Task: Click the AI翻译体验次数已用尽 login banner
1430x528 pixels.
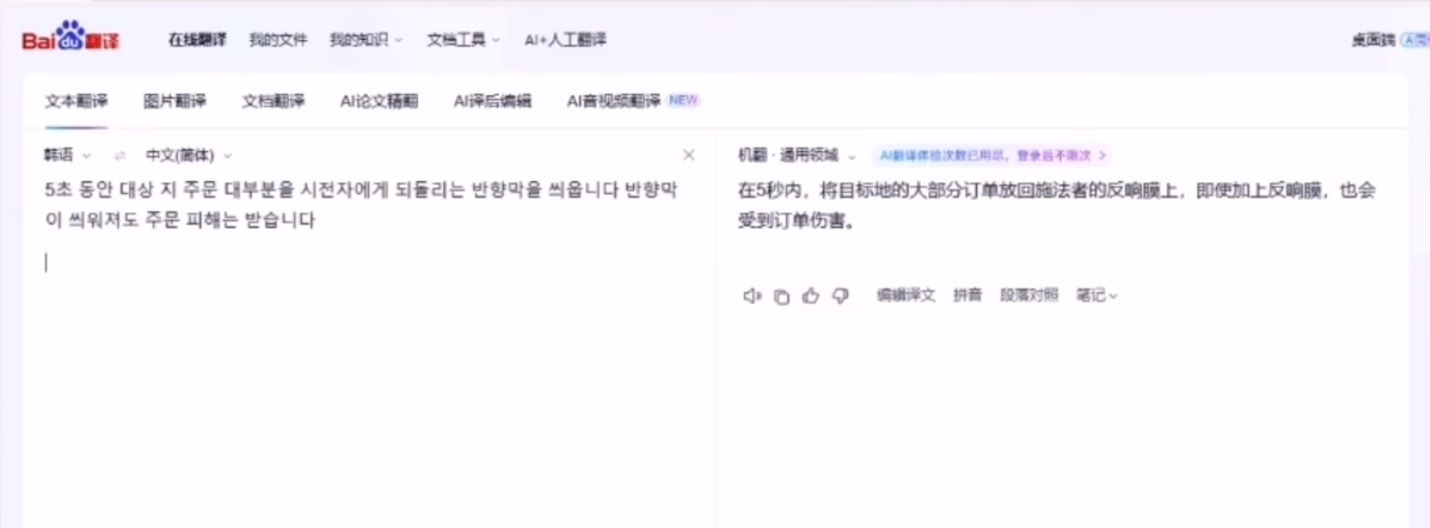Action: point(992,155)
